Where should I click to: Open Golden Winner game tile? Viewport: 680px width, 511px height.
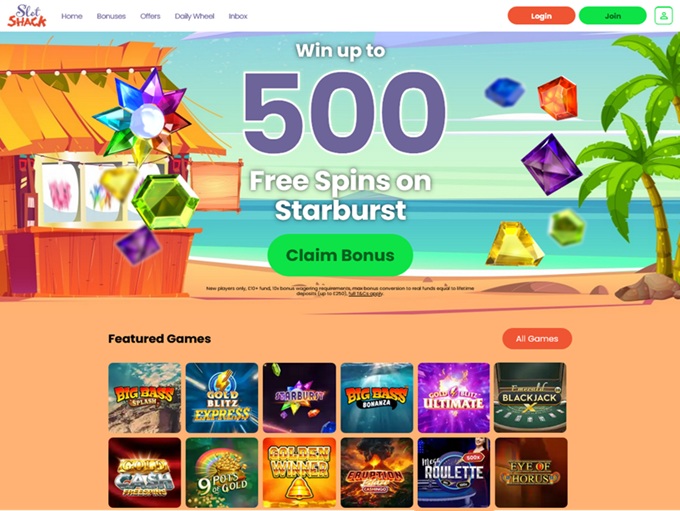click(299, 472)
